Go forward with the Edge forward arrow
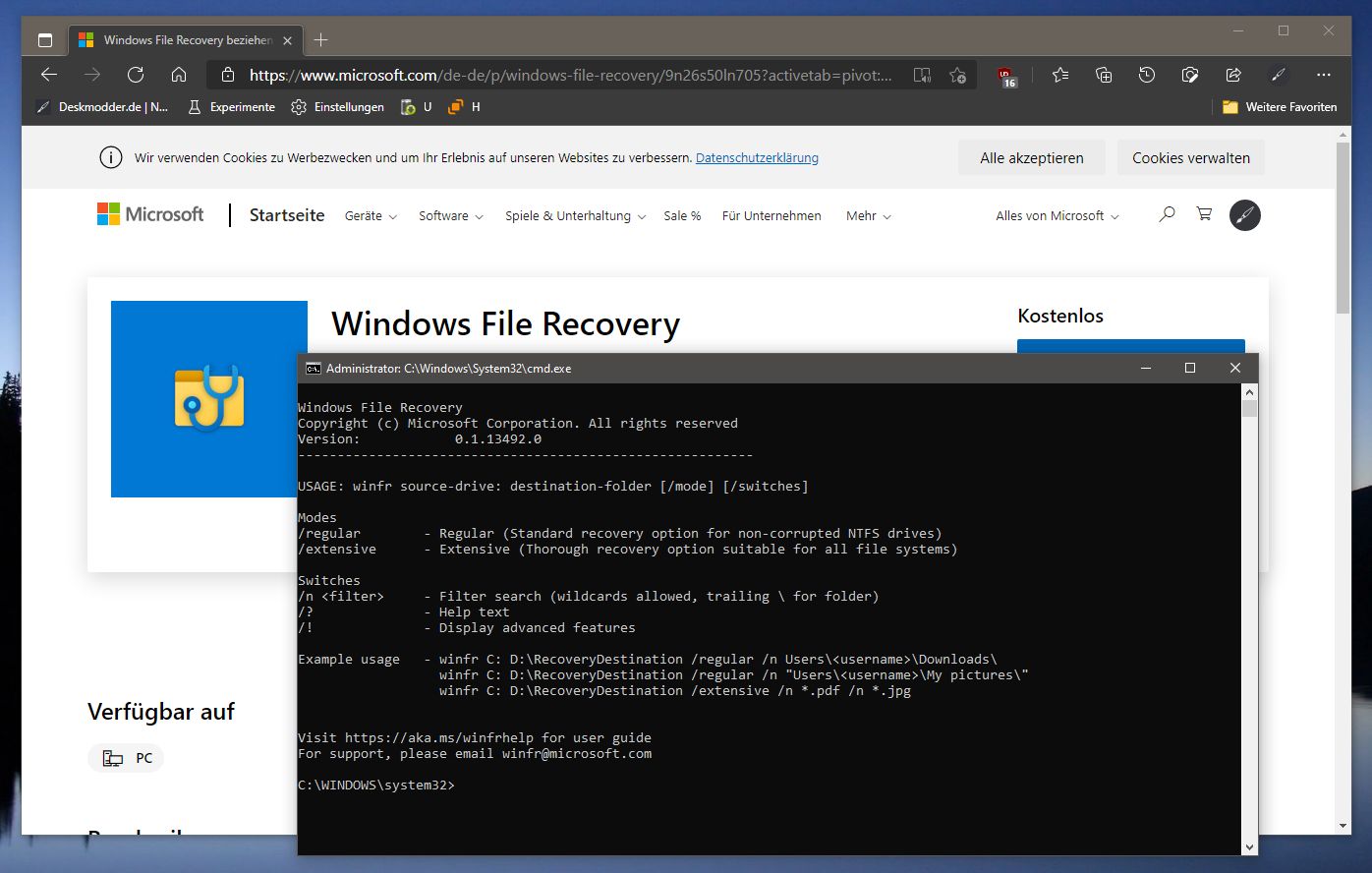1372x873 pixels. (92, 75)
